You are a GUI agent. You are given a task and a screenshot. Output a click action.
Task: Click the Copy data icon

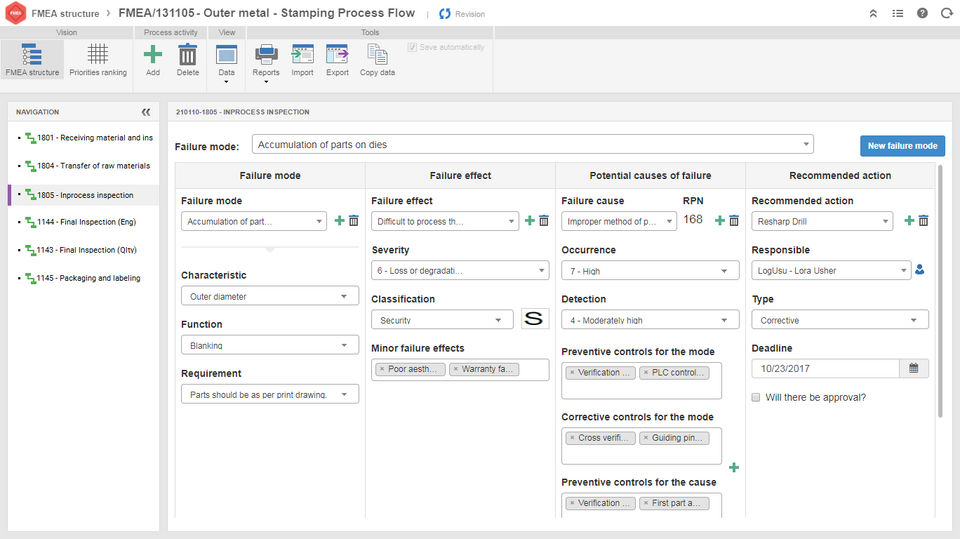point(377,59)
